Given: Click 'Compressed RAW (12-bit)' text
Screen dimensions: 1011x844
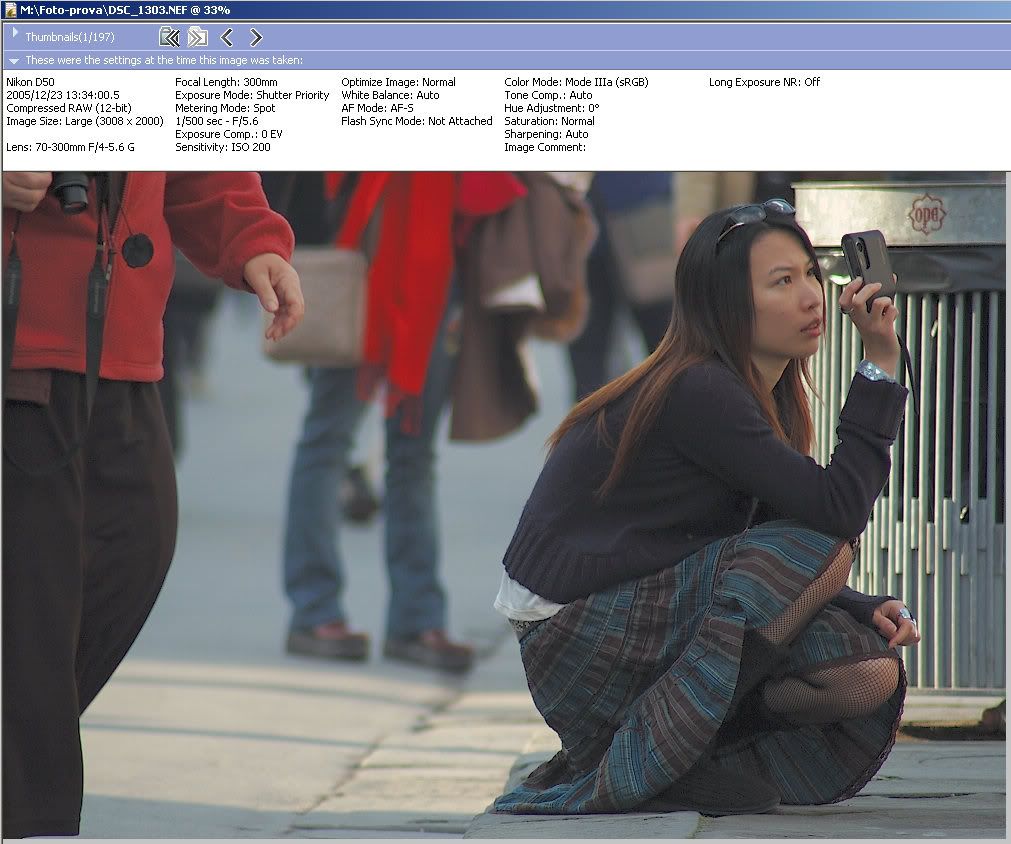Looking at the screenshot, I should 68,108.
